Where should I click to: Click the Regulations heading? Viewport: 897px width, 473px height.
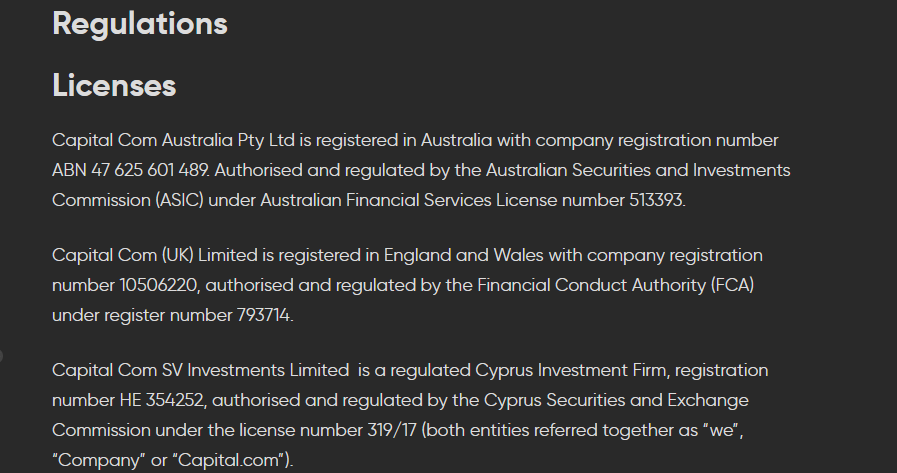click(x=140, y=25)
